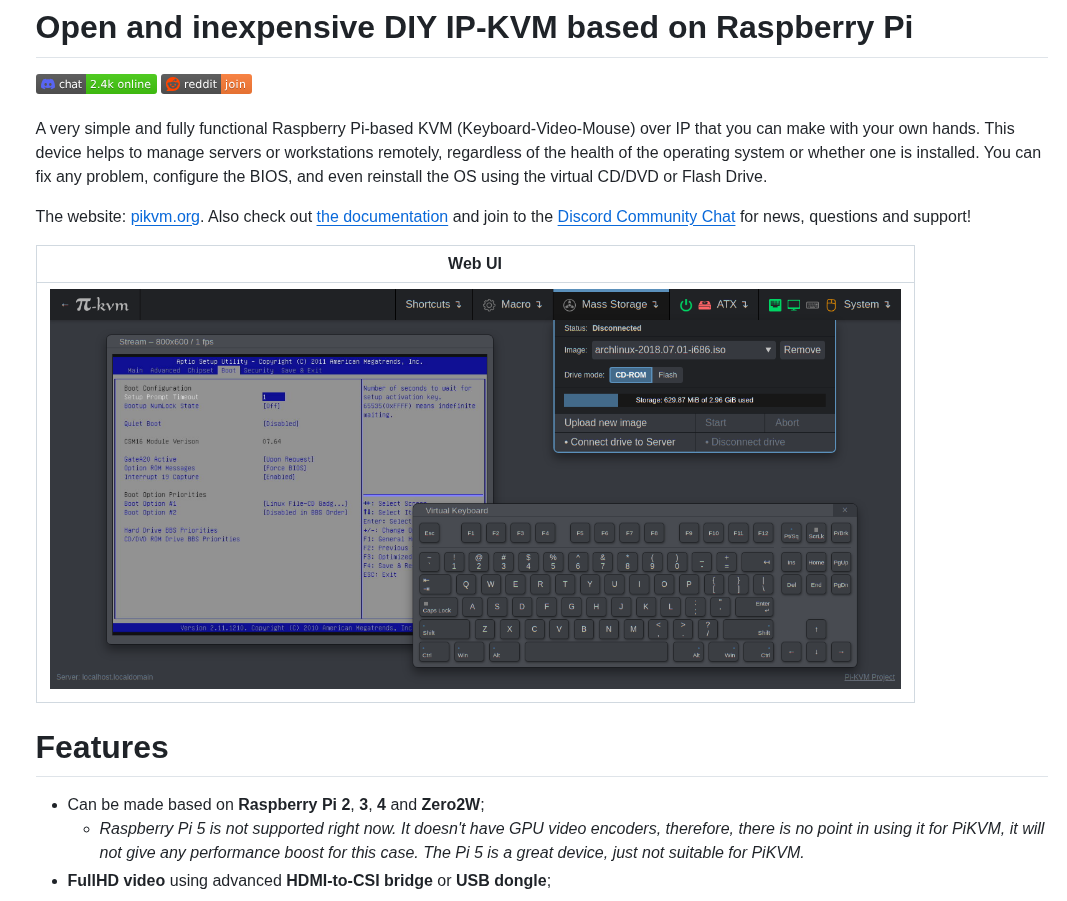Click the Remove button next to the image
The image size is (1067, 901).
click(x=802, y=350)
